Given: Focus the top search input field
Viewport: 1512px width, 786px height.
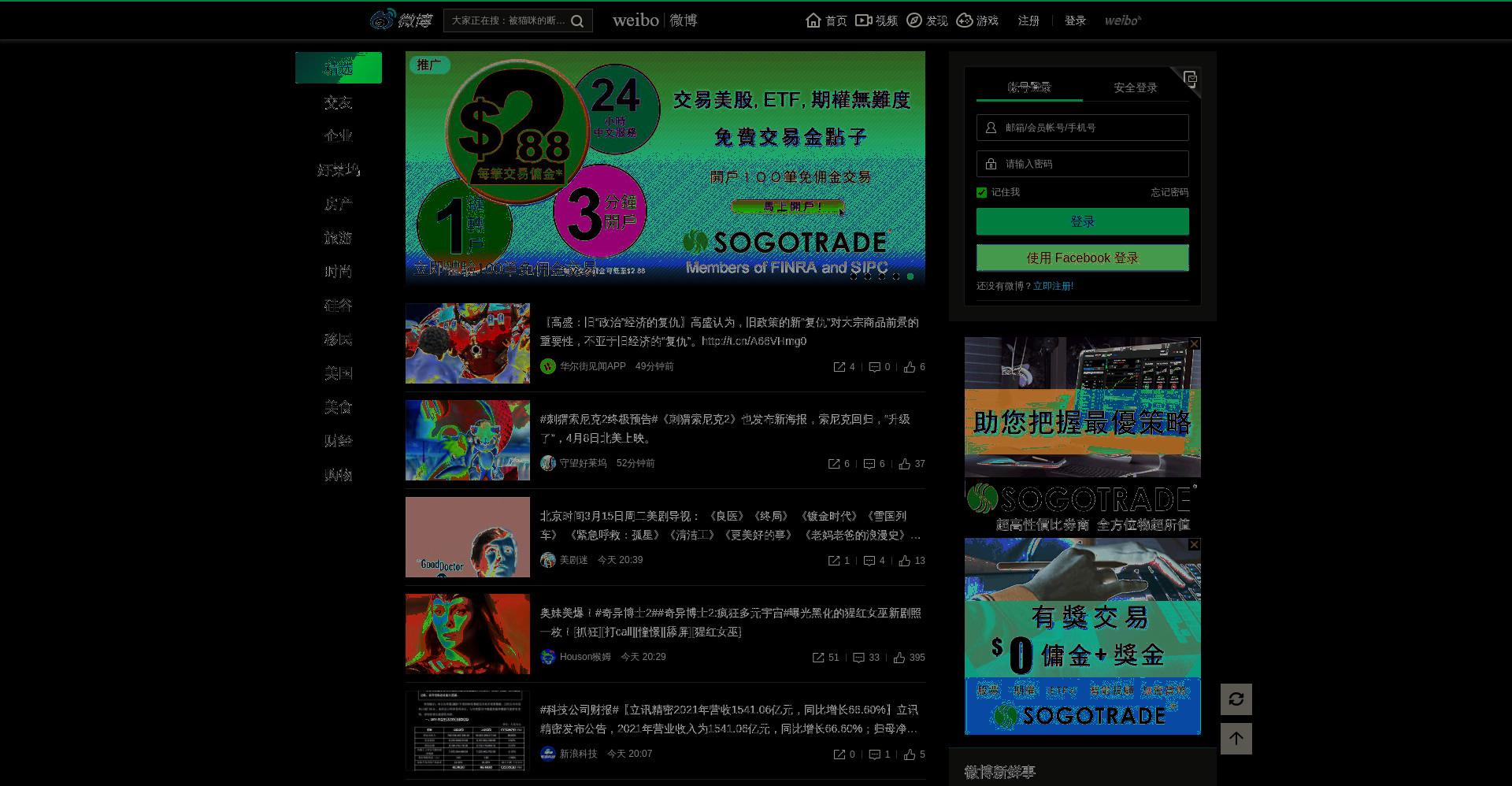Looking at the screenshot, I should click(508, 20).
